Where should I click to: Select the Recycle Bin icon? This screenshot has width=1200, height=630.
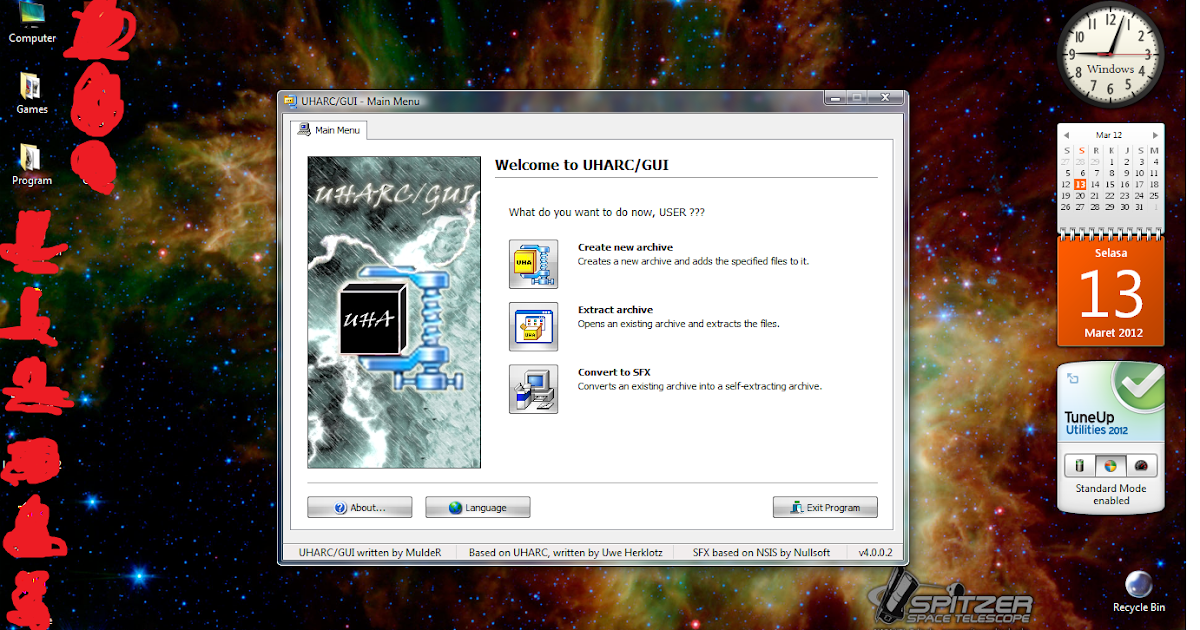coord(1139,592)
